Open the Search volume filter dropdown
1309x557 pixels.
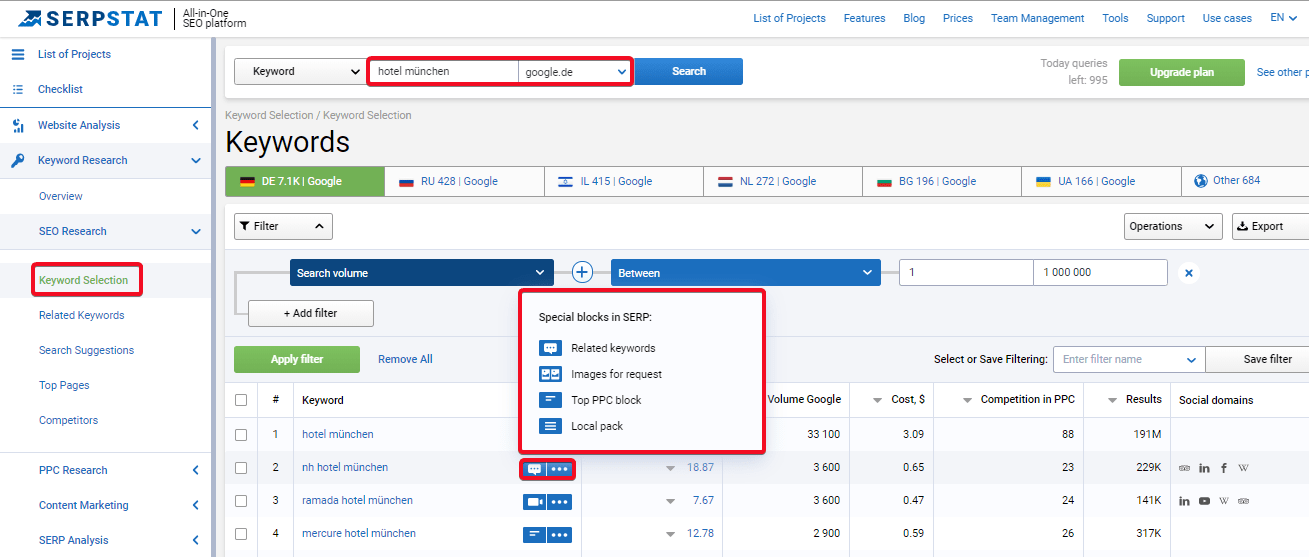pos(421,273)
